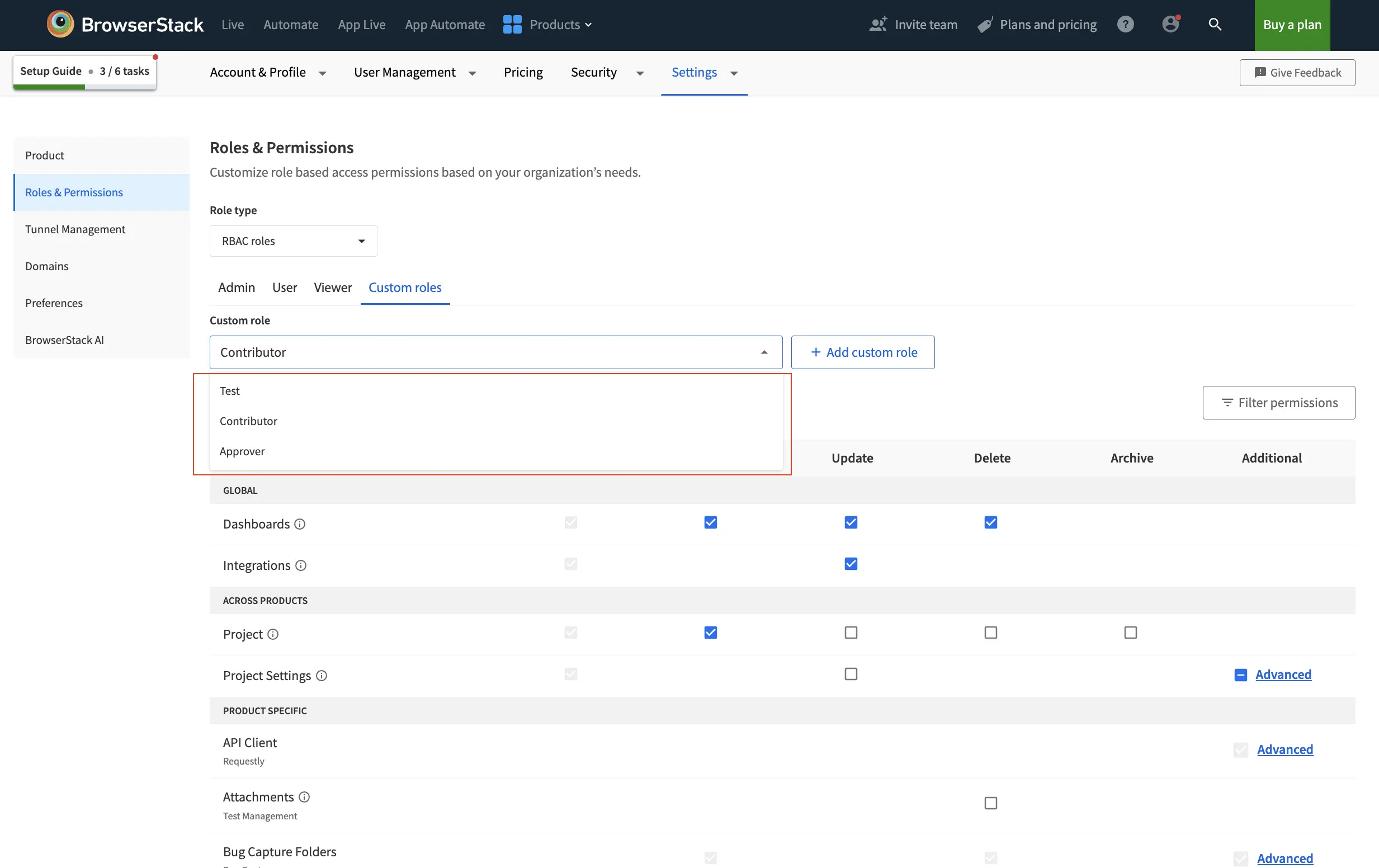Click the Add custom role button
Screen dimensions: 1379x868
point(863,352)
